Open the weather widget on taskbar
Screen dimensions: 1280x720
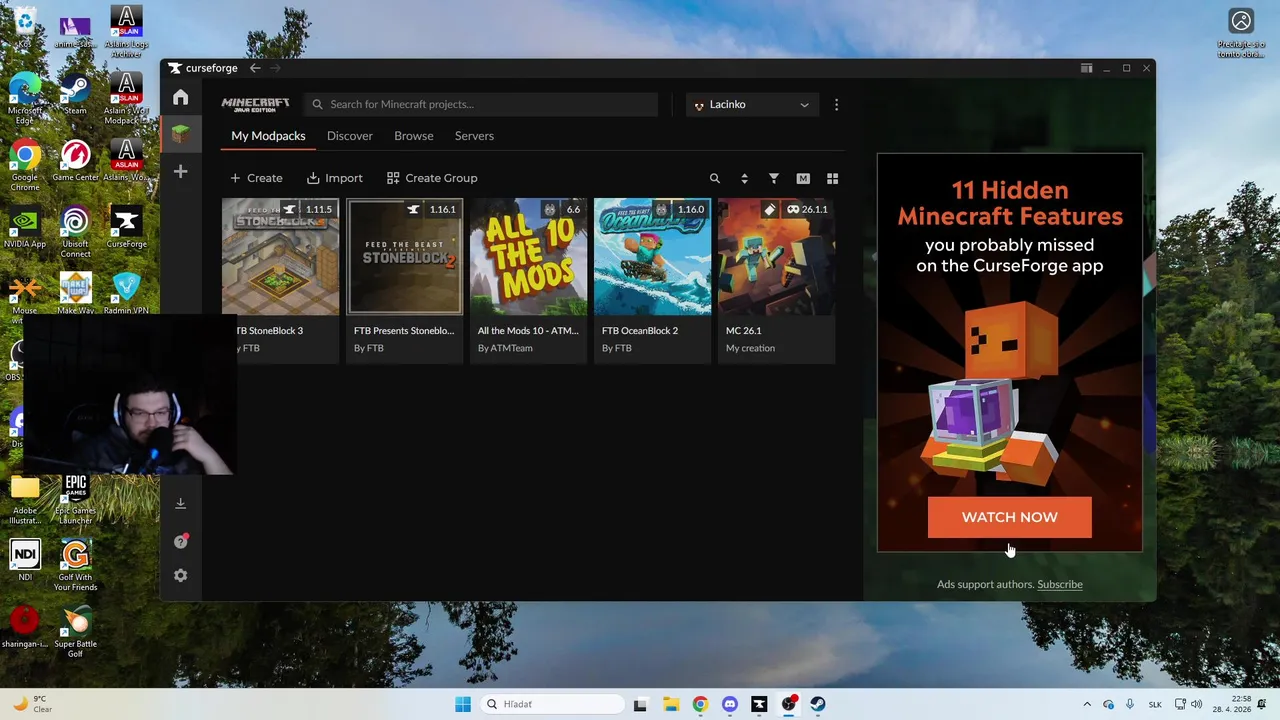[32, 704]
